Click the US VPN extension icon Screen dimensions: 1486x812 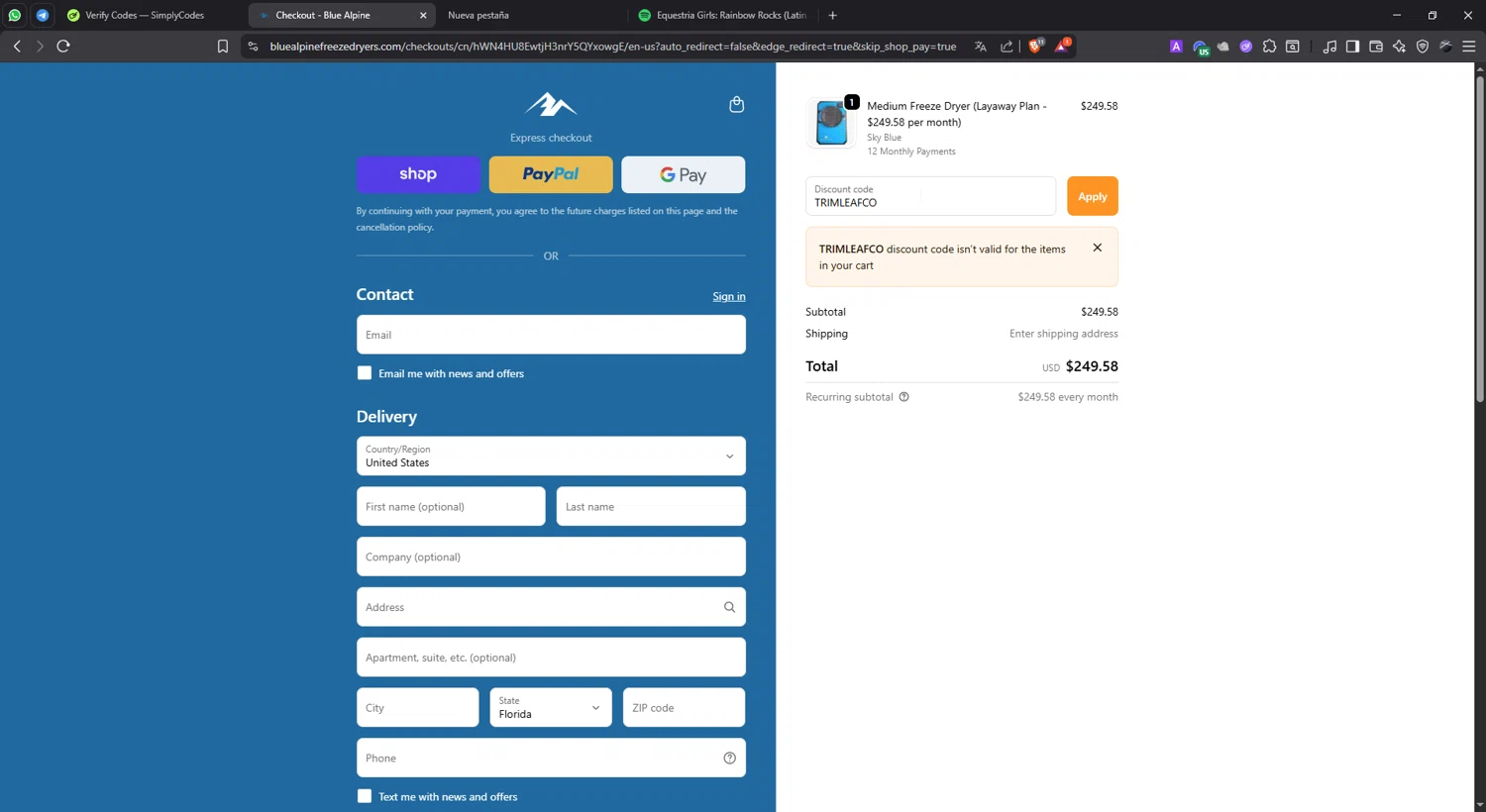pyautogui.click(x=1201, y=47)
